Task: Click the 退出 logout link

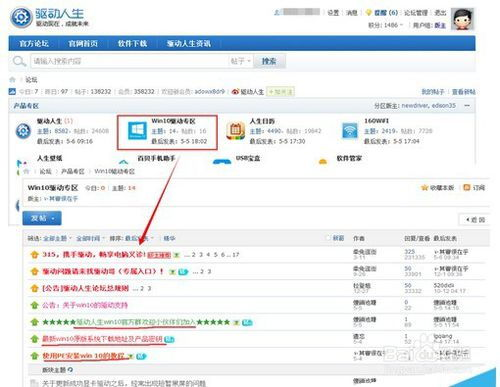Action: point(440,13)
